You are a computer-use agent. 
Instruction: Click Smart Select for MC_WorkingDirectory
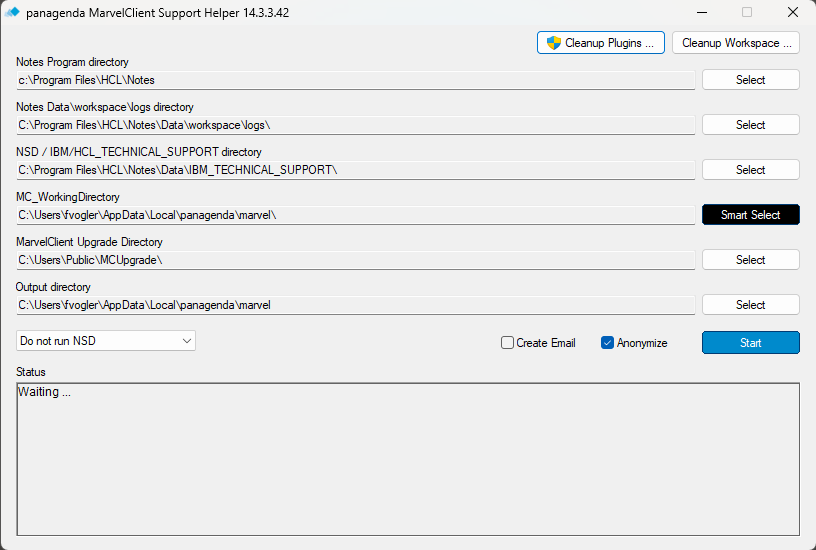pos(750,215)
